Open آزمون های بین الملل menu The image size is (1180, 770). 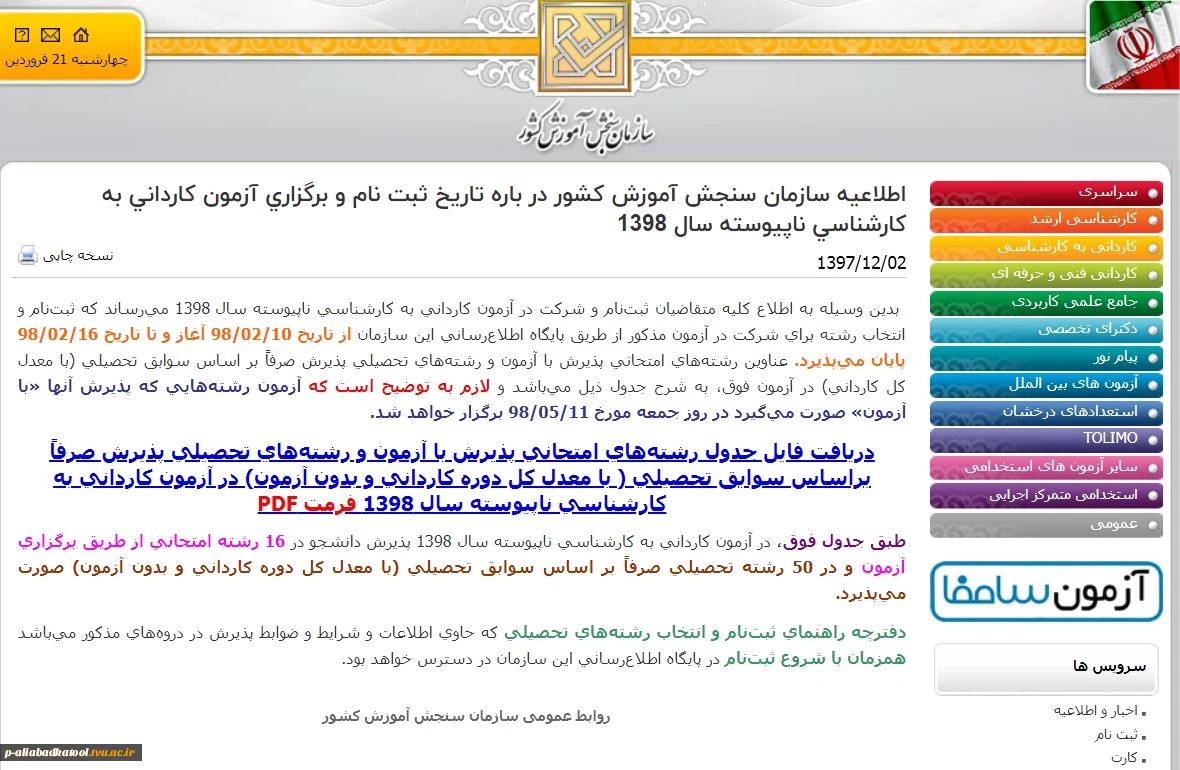pyautogui.click(x=1046, y=385)
